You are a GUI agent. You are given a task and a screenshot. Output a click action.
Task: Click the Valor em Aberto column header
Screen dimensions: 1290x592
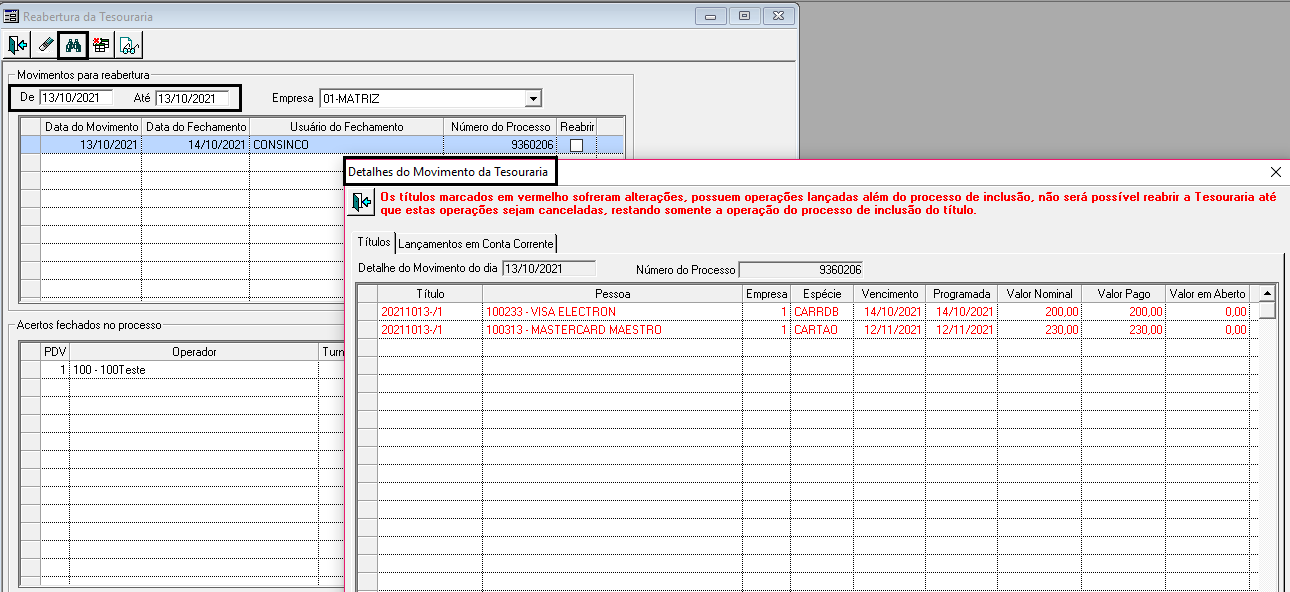pos(1208,294)
